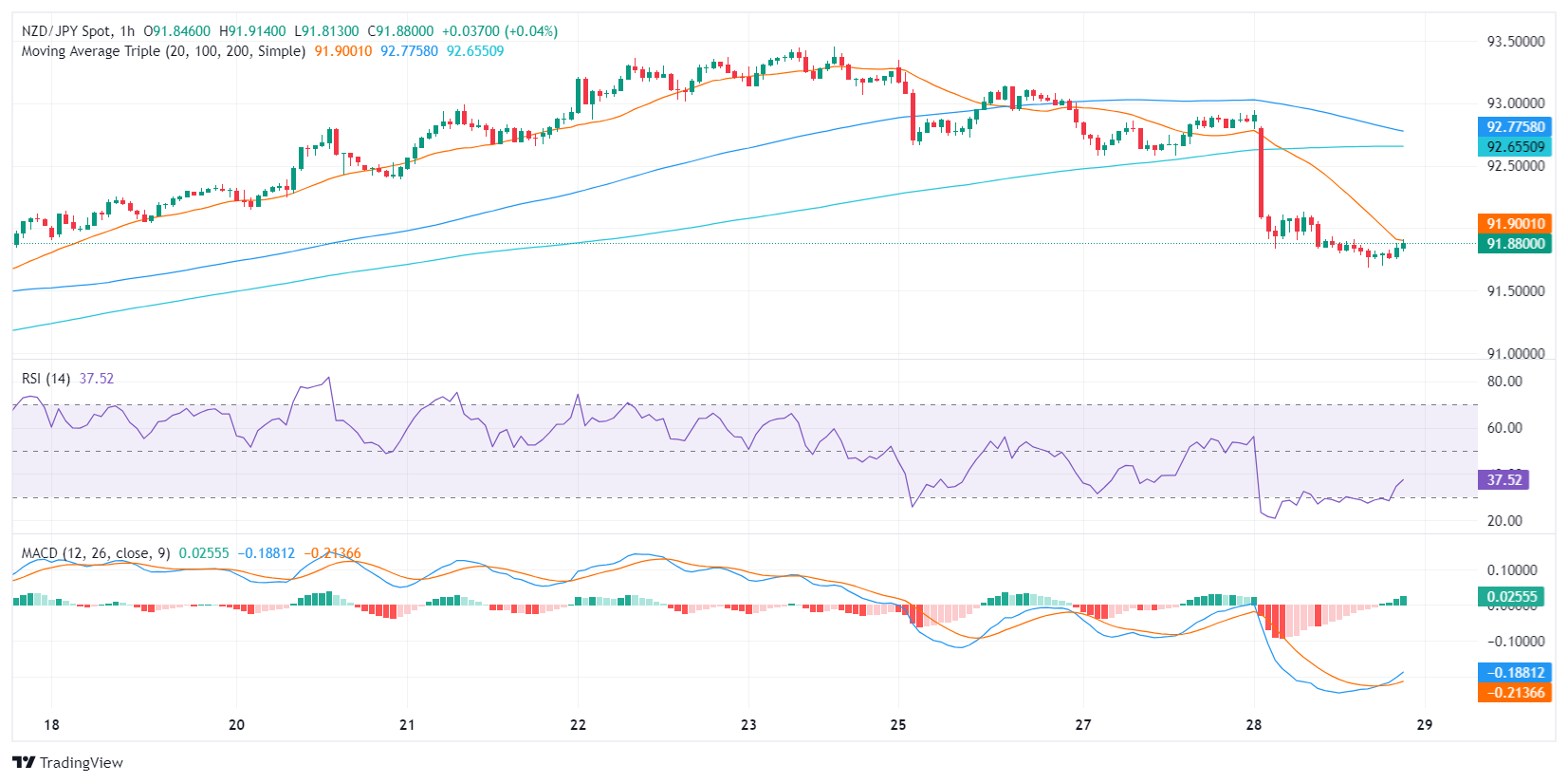Image resolution: width=1568 pixels, height=783 pixels.
Task: Click the RSI 80.00 scale label
Action: (x=1504, y=382)
